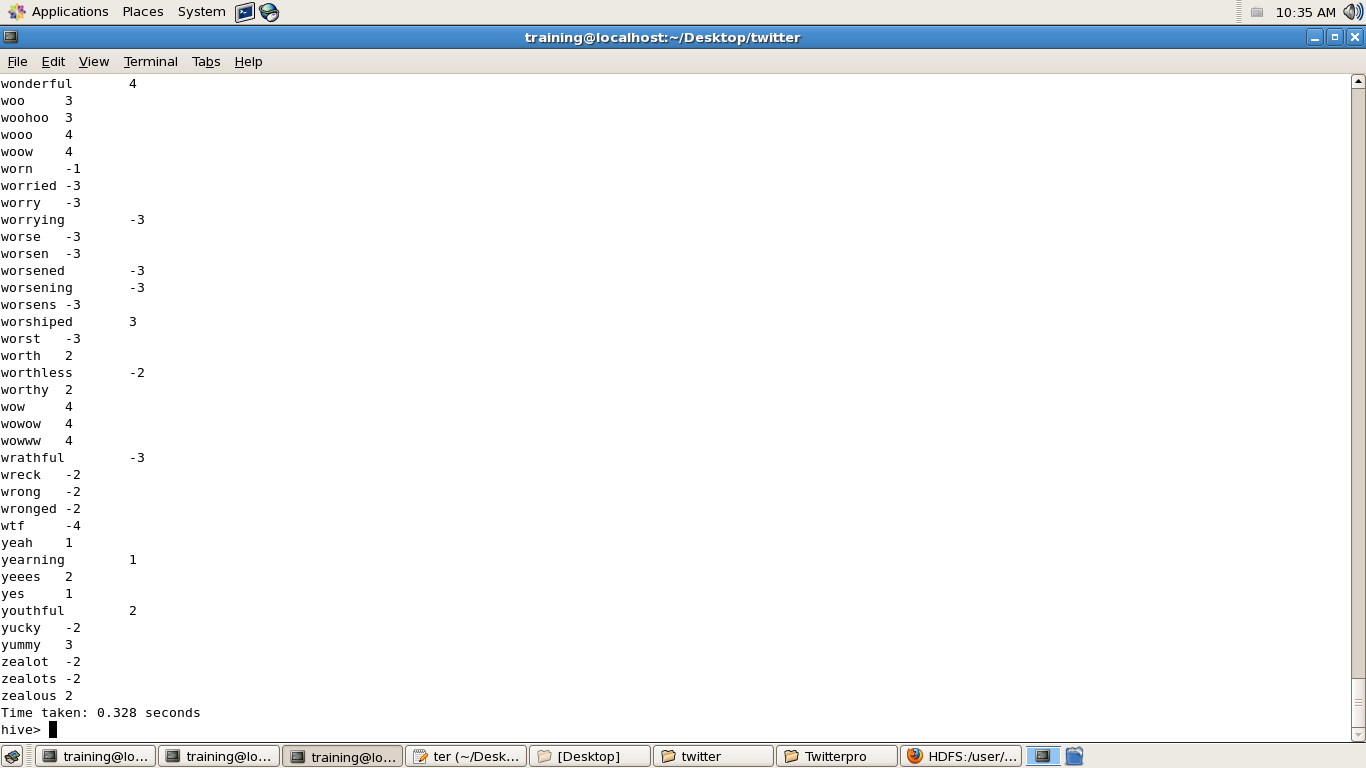Click the scrollbar down arrow

[x=1358, y=734]
